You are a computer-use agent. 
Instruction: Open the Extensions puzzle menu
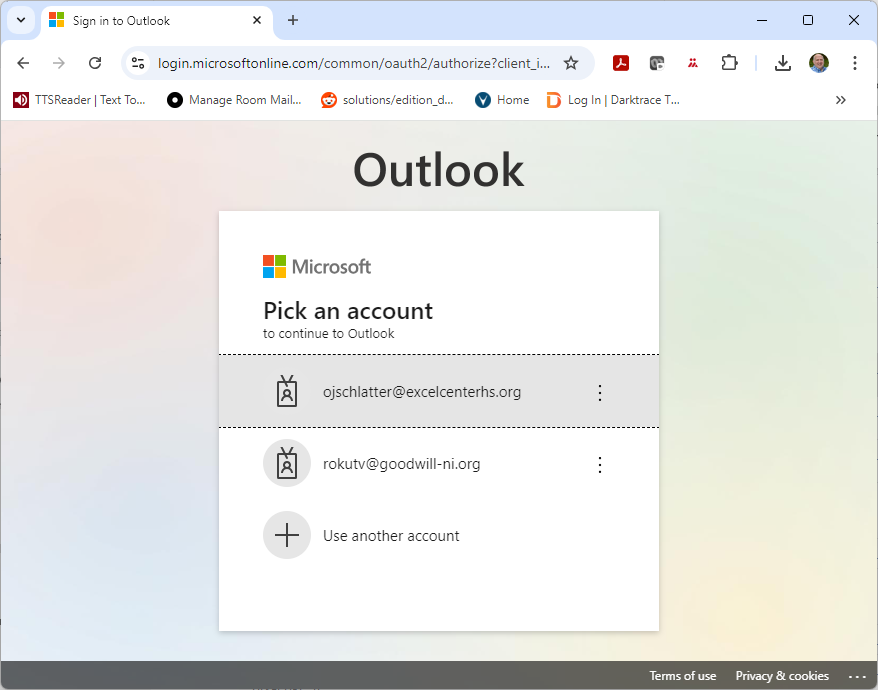tap(729, 63)
